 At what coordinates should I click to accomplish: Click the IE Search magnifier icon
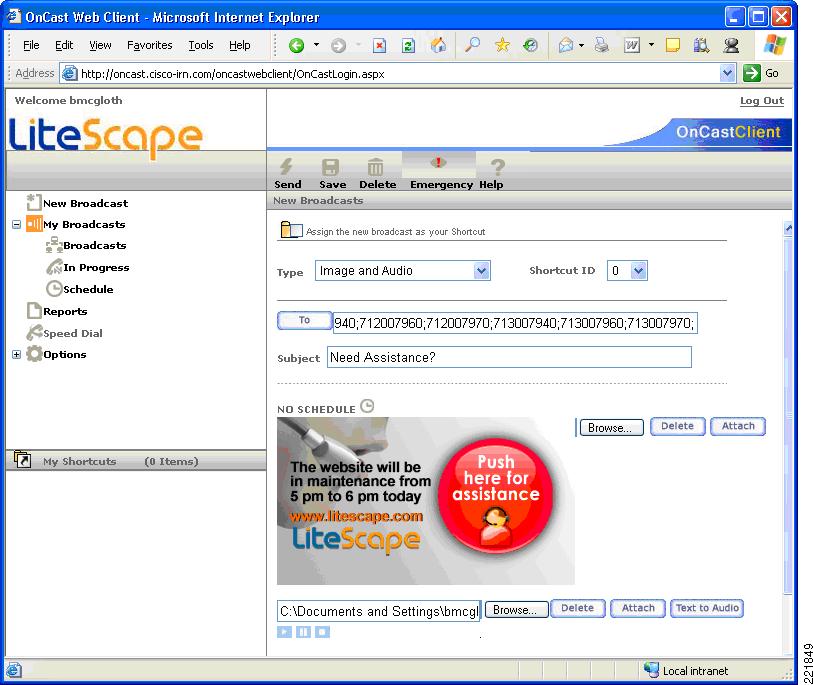tap(472, 45)
